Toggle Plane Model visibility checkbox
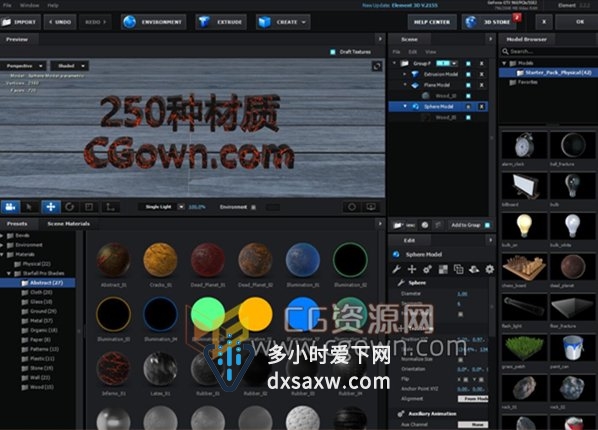Screen dimensions: 598x430 pos(468,85)
